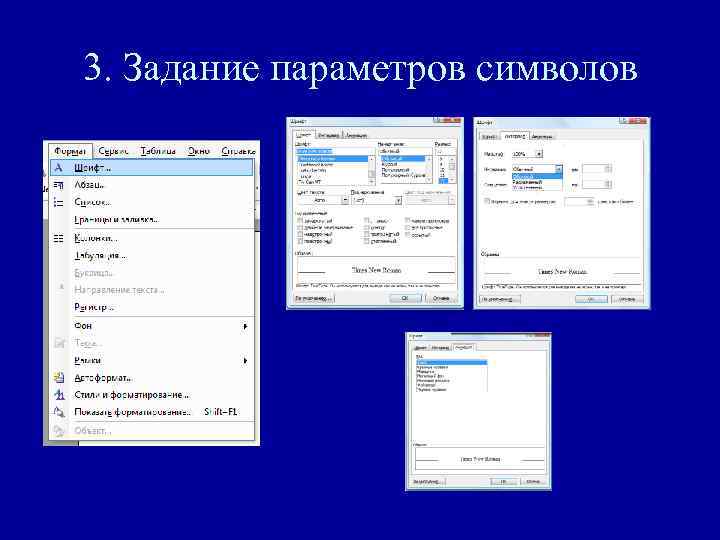Open the Справка menu in the menu bar
720x540 pixels.
pyautogui.click(x=238, y=151)
